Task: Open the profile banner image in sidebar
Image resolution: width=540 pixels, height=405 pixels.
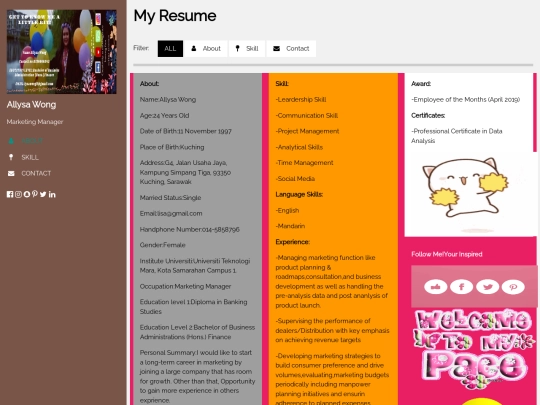Action: point(62,52)
